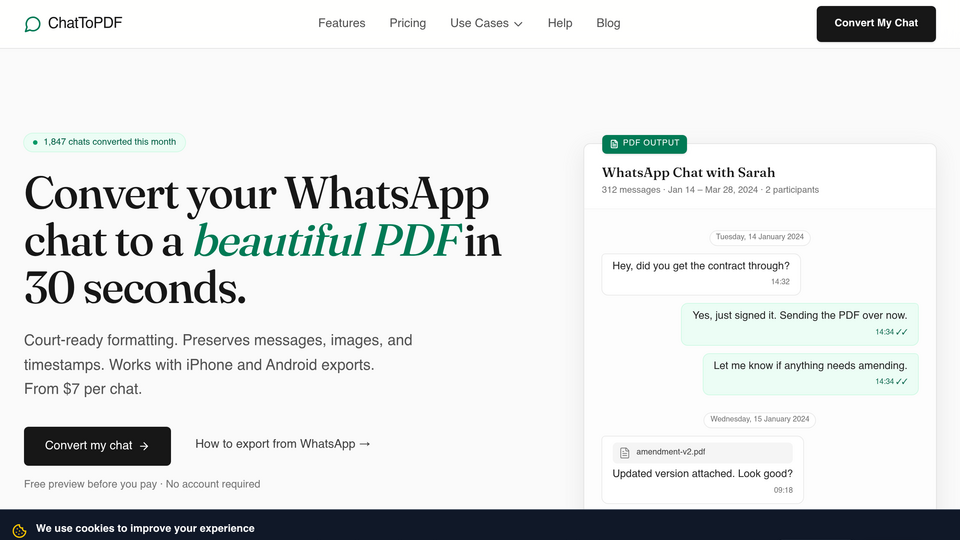
Task: Click the WhatsApp Chat with Sarah title
Action: coord(688,173)
